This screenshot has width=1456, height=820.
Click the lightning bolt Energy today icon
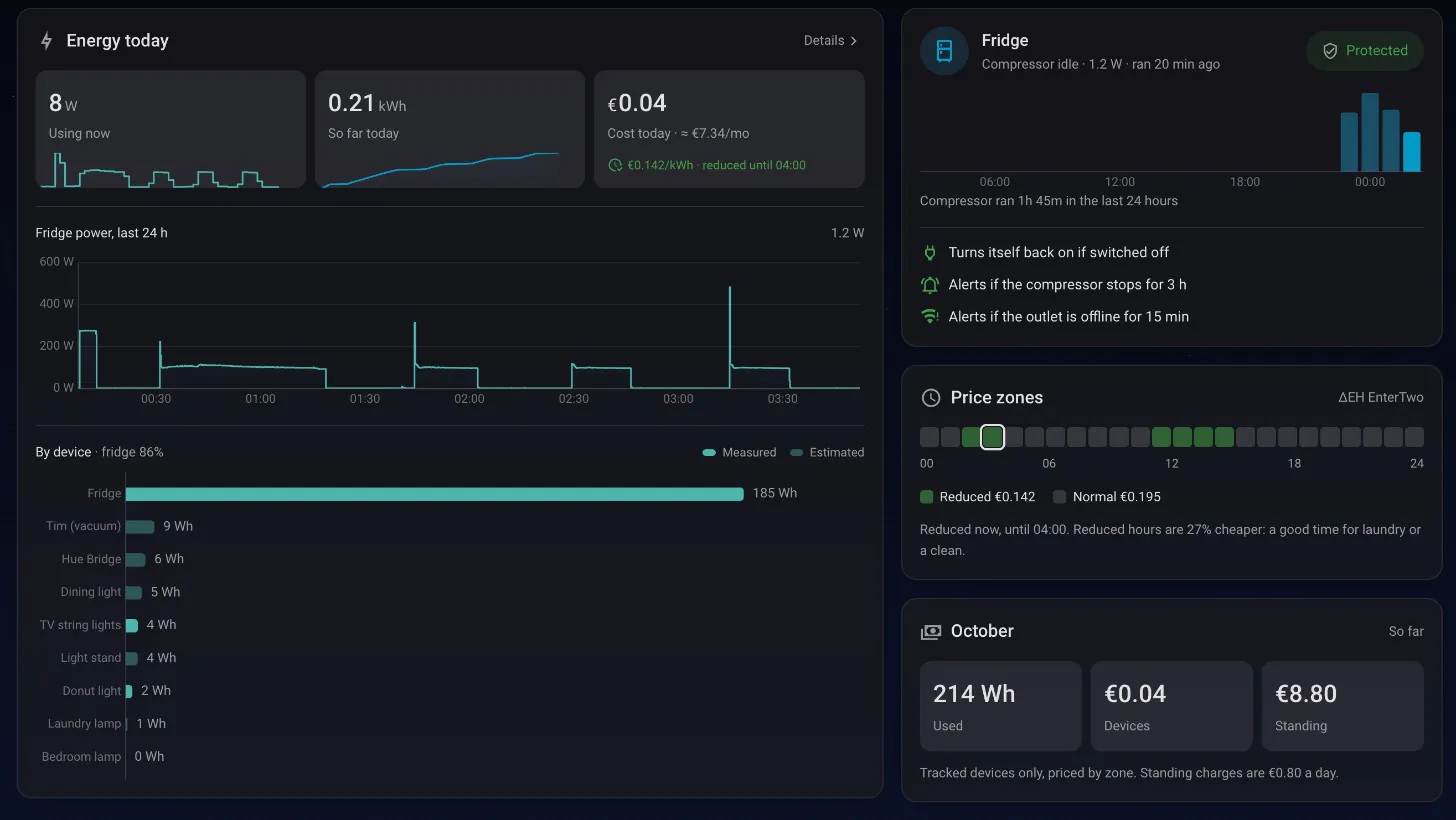coord(46,41)
